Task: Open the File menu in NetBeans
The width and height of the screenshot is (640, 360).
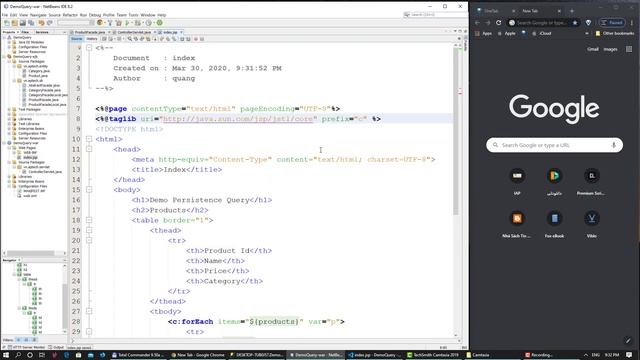Action: point(5,15)
